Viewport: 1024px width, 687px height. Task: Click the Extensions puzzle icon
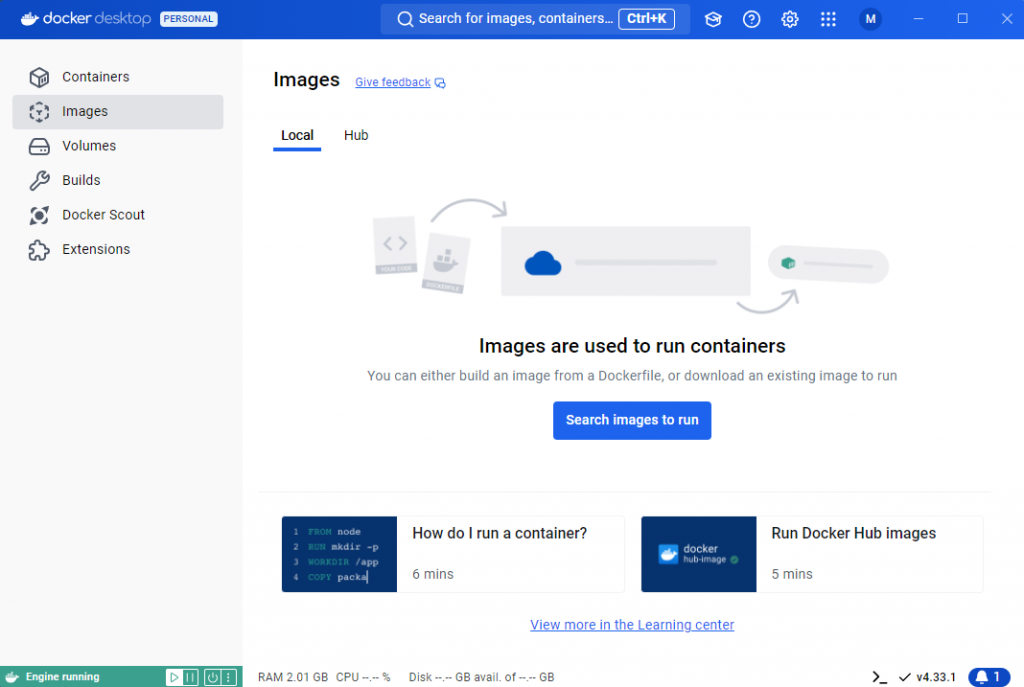(x=39, y=249)
